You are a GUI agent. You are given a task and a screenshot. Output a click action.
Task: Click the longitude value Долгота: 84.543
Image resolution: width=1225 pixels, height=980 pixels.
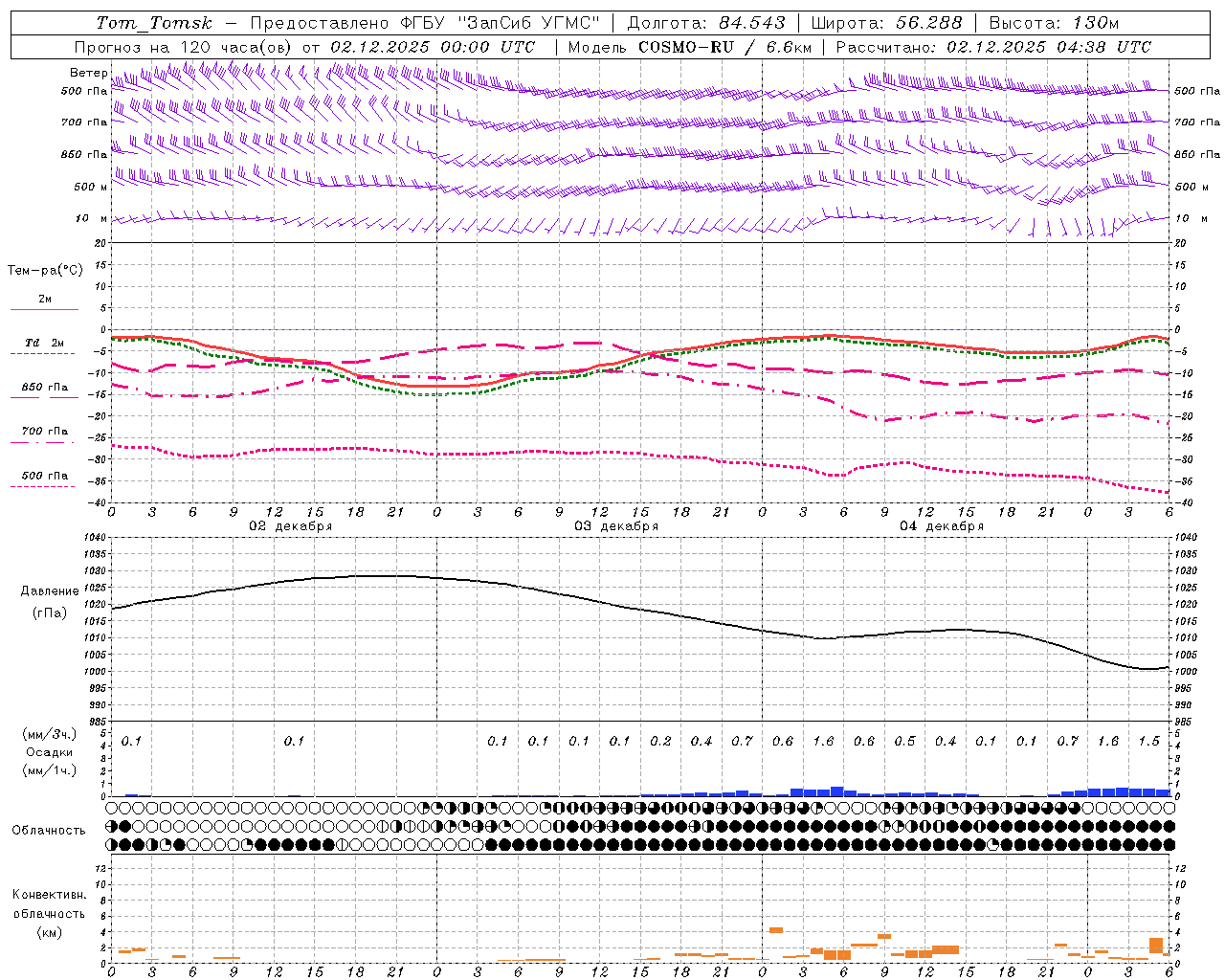706,23
